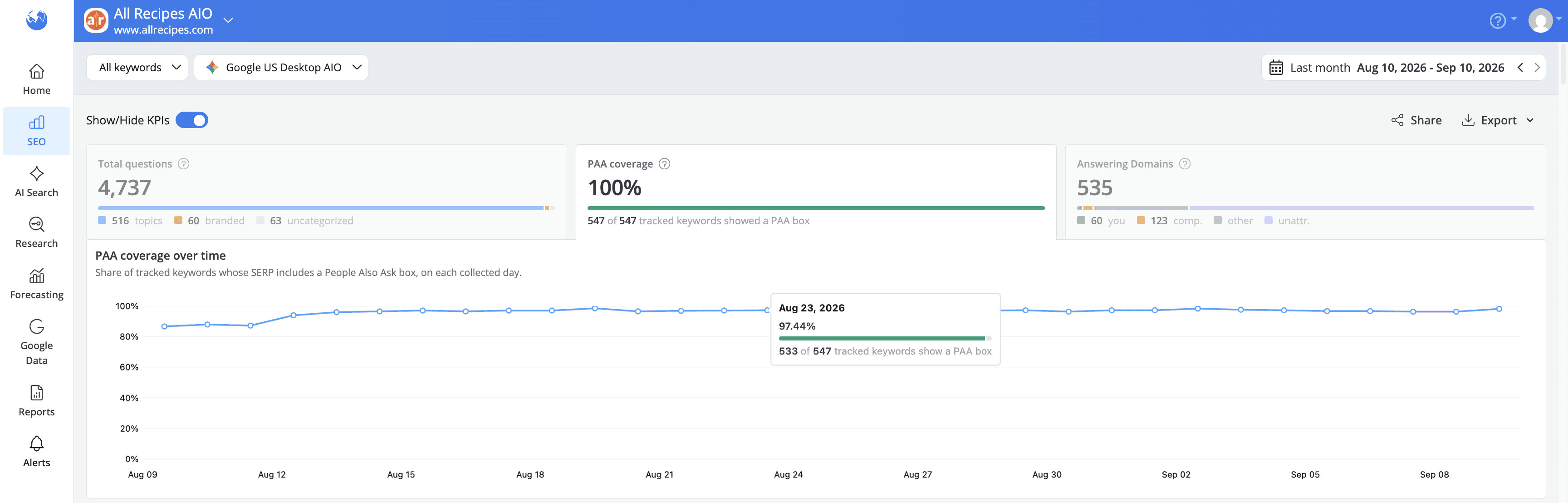Screen dimensions: 1568x503
Task: Click the unattr. legend entry
Action: click(1287, 221)
